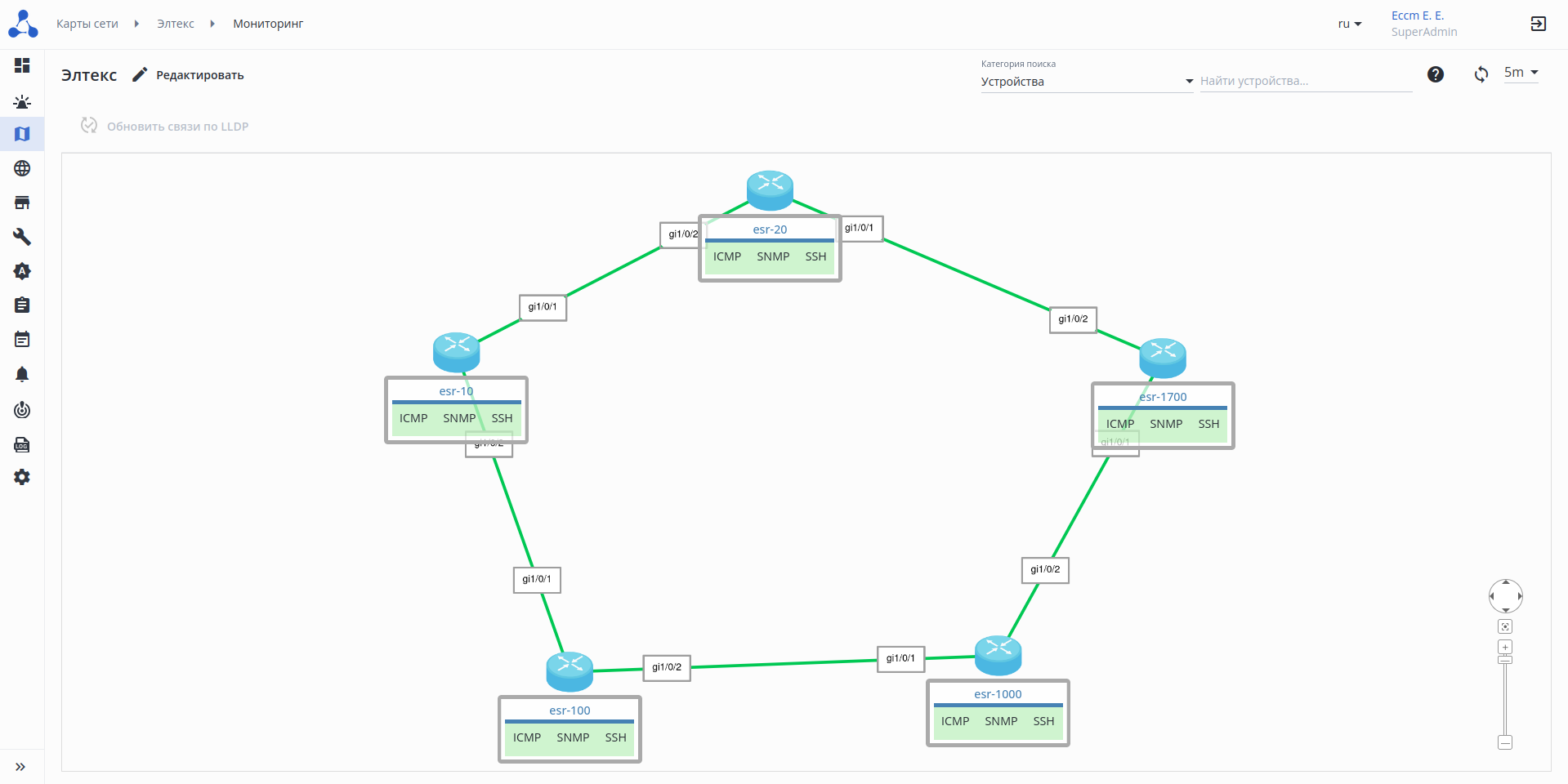1568x784 pixels.
Task: Focus the Найти устройства search field
Action: 1306,81
